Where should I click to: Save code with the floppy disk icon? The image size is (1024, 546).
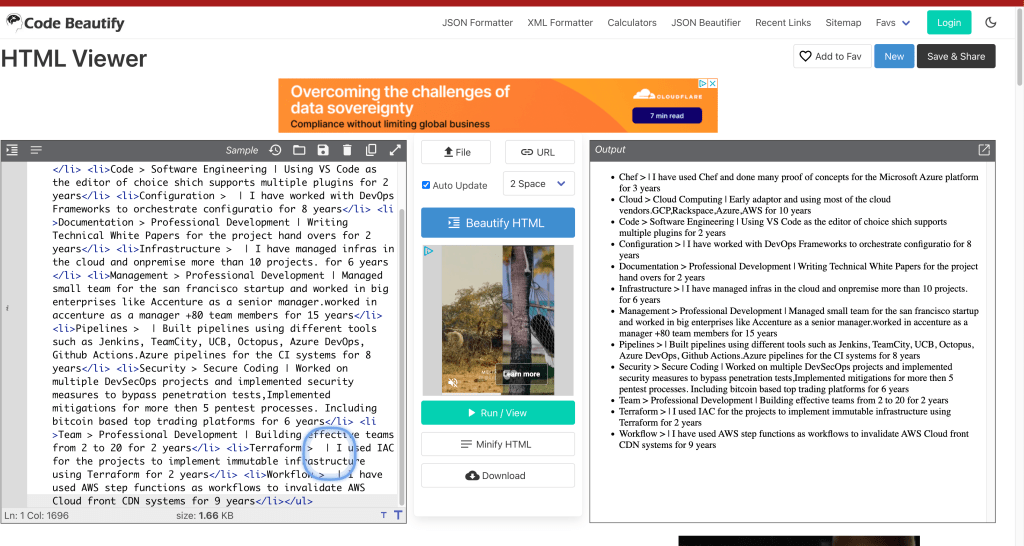[323, 150]
